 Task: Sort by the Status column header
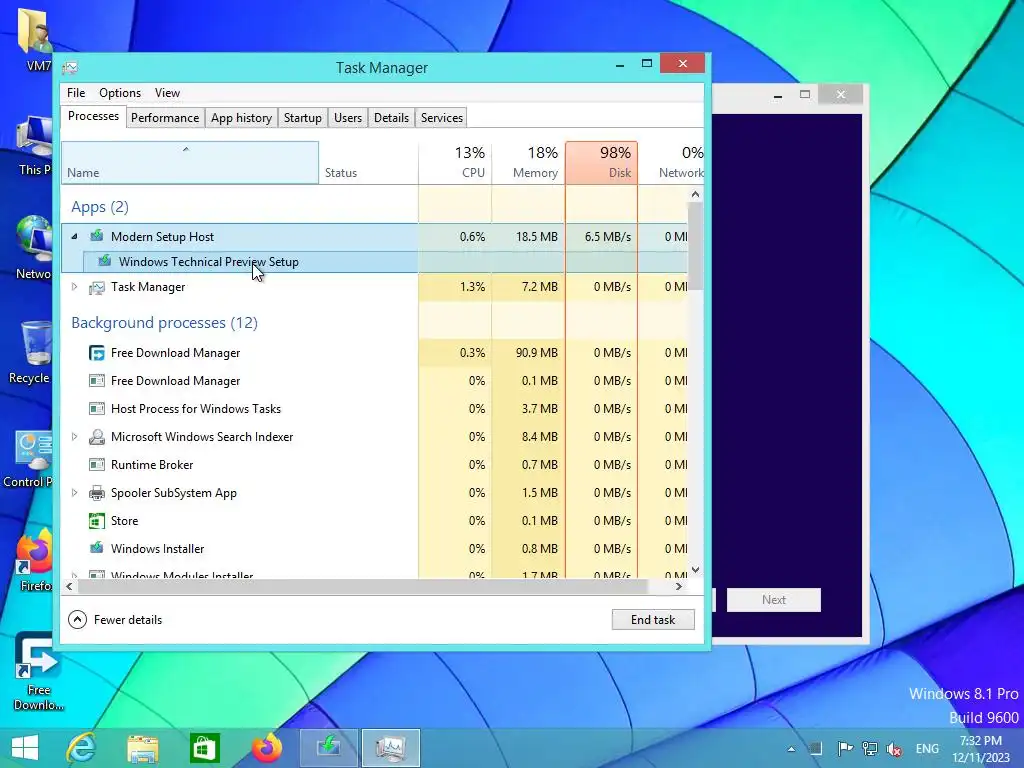click(x=369, y=163)
